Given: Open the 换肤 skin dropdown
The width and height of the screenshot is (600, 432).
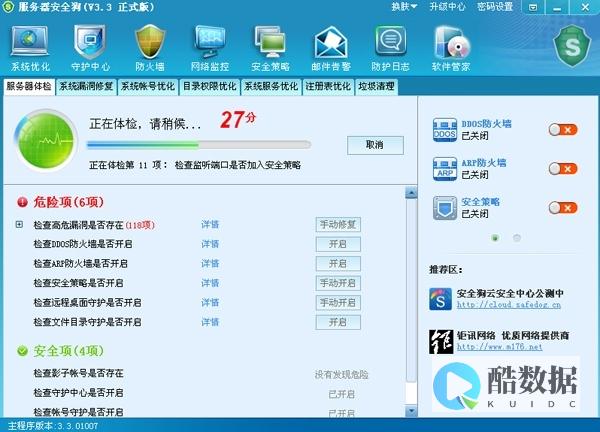Looking at the screenshot, I should [x=404, y=7].
